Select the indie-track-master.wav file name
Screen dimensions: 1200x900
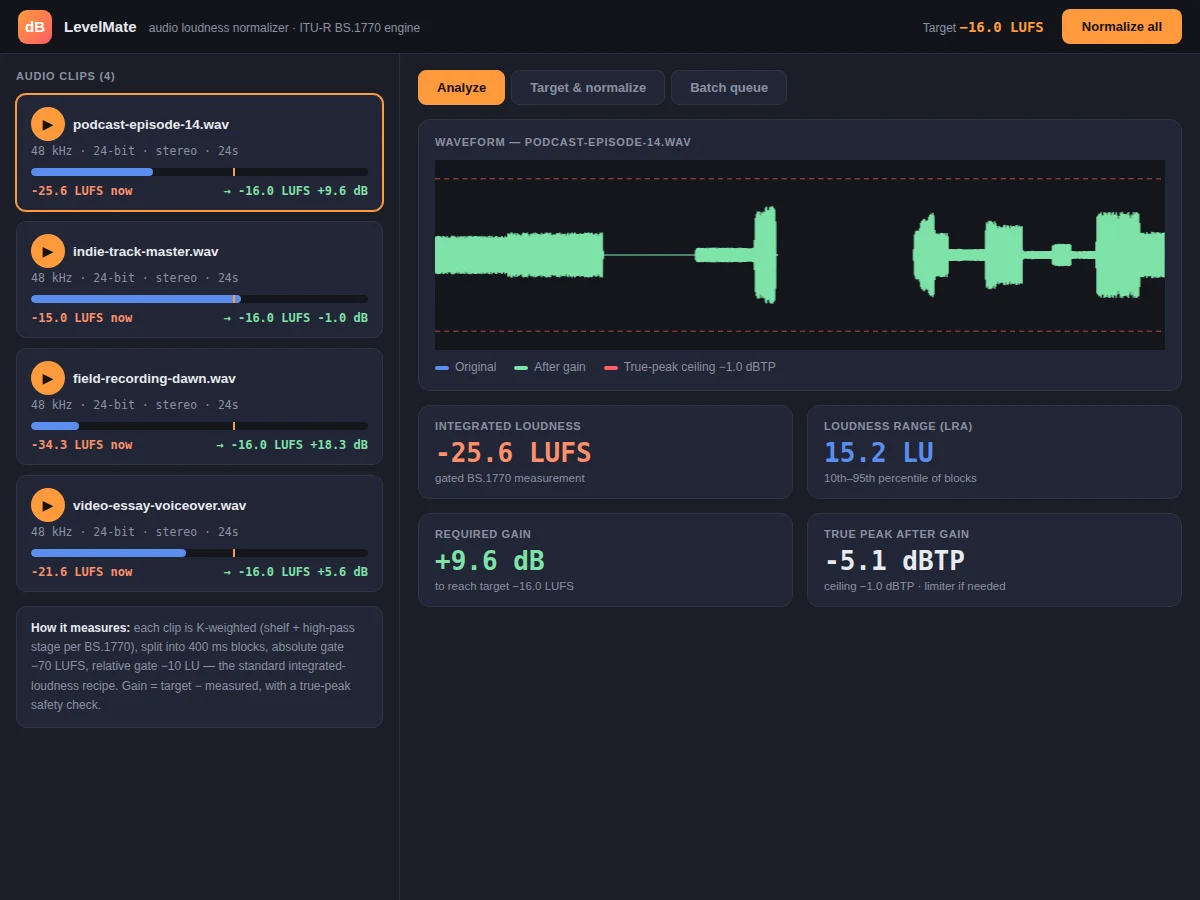(x=146, y=252)
